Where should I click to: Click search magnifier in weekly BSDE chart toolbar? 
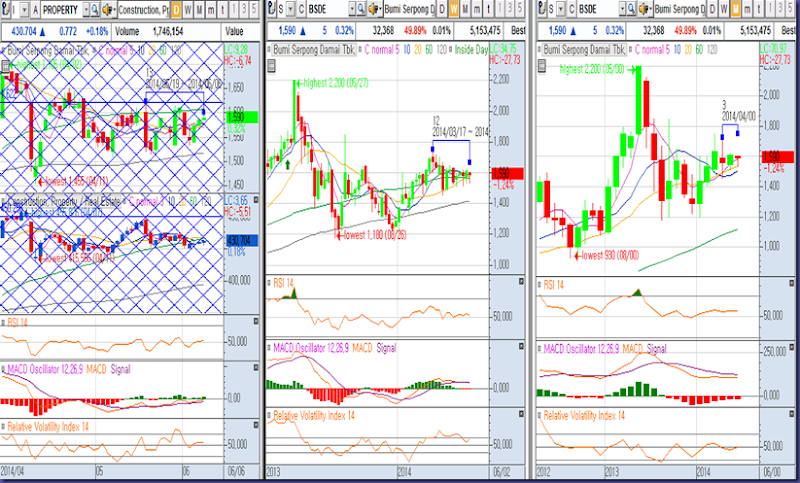click(361, 9)
